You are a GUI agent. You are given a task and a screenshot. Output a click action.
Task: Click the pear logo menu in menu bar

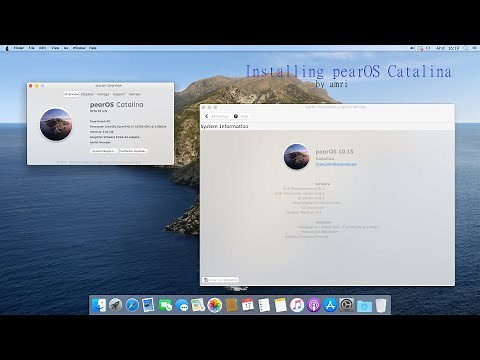tap(7, 48)
